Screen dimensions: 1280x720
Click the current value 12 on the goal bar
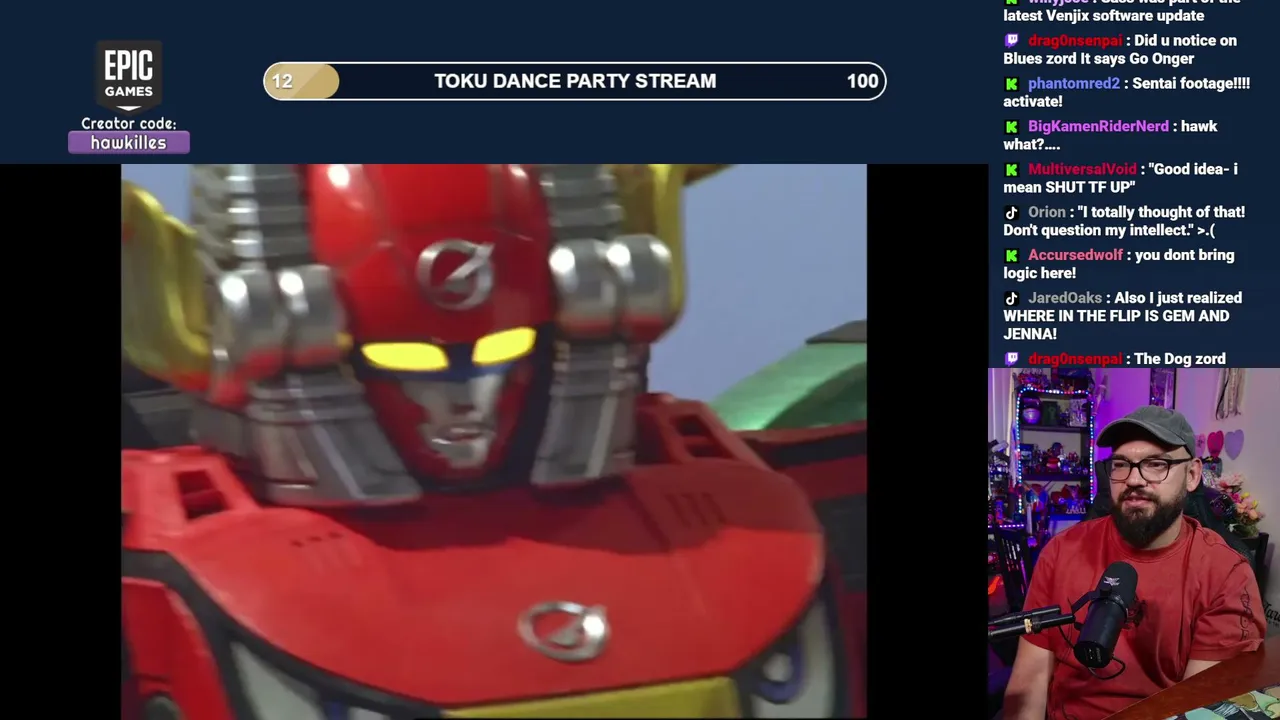[x=282, y=82]
